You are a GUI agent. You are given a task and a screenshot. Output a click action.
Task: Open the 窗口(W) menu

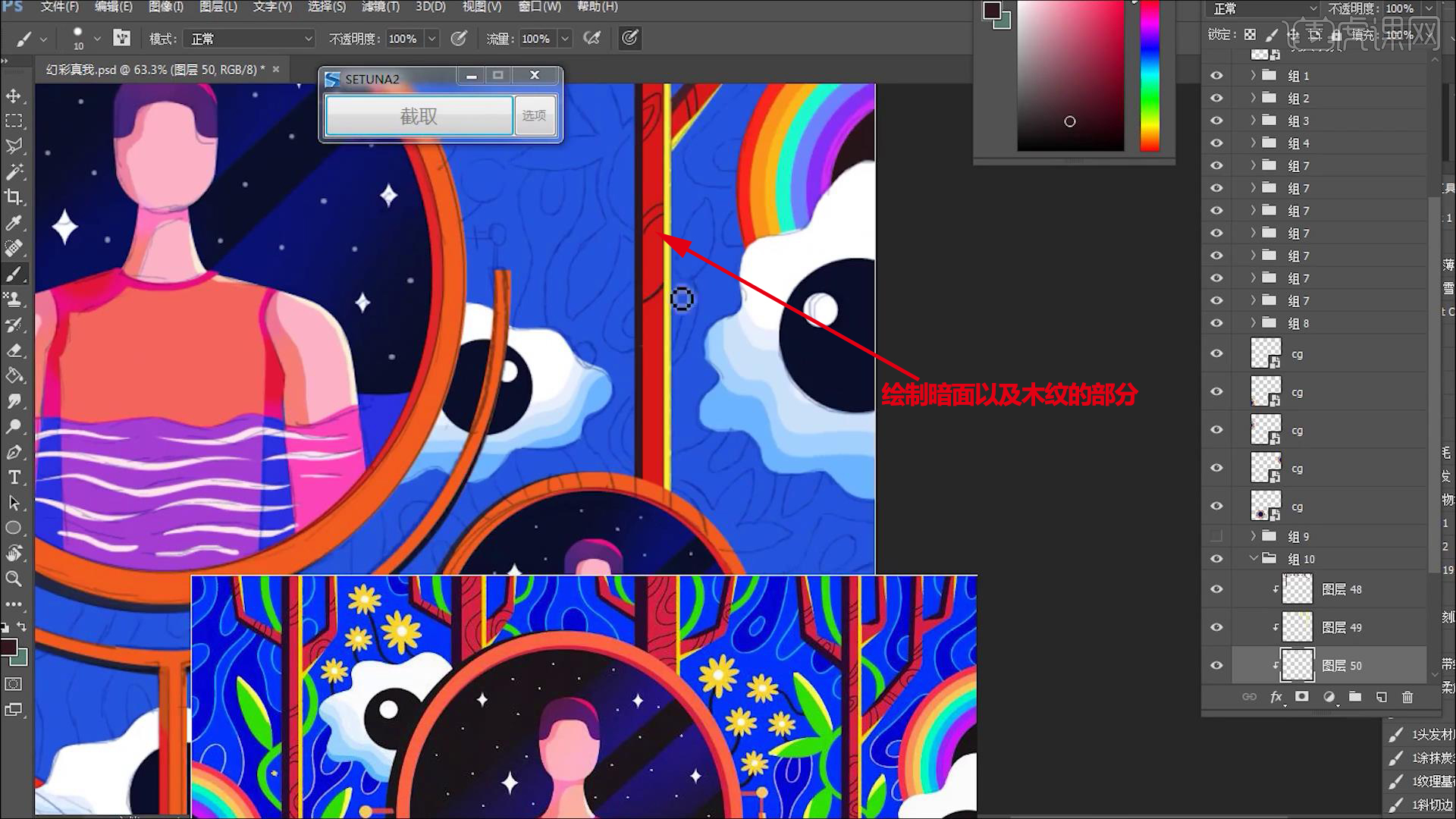tap(540, 7)
